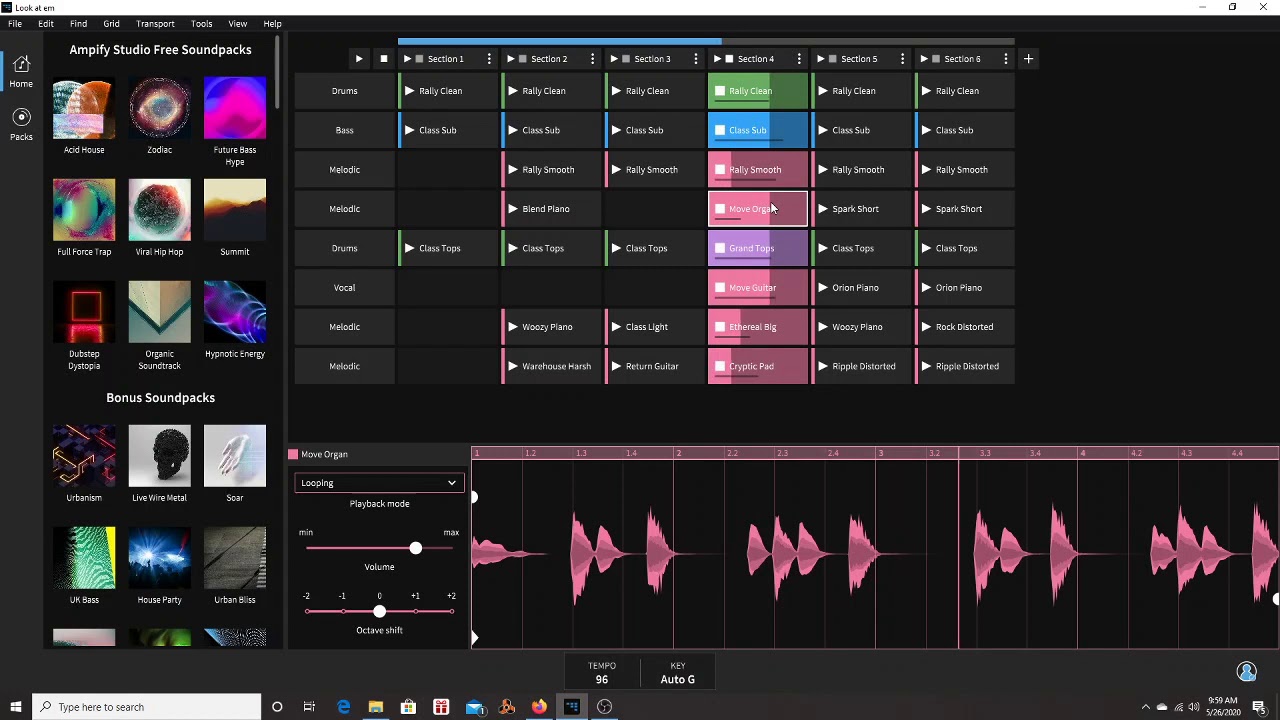Open Section 5 options menu
The image size is (1280, 720).
coord(902,59)
